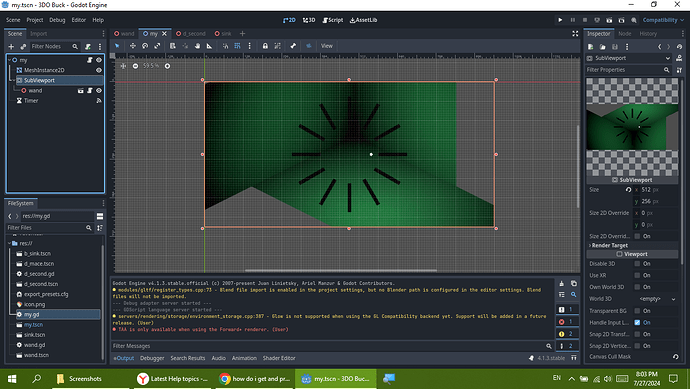Open the Movie Maker mode icon
Viewport: 690px width, 389px height.
(x=634, y=20)
